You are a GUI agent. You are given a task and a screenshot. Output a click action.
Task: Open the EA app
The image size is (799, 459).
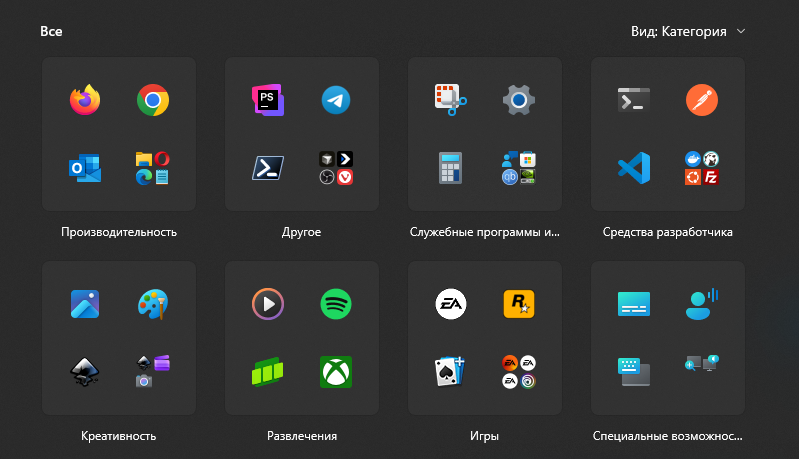pos(450,304)
